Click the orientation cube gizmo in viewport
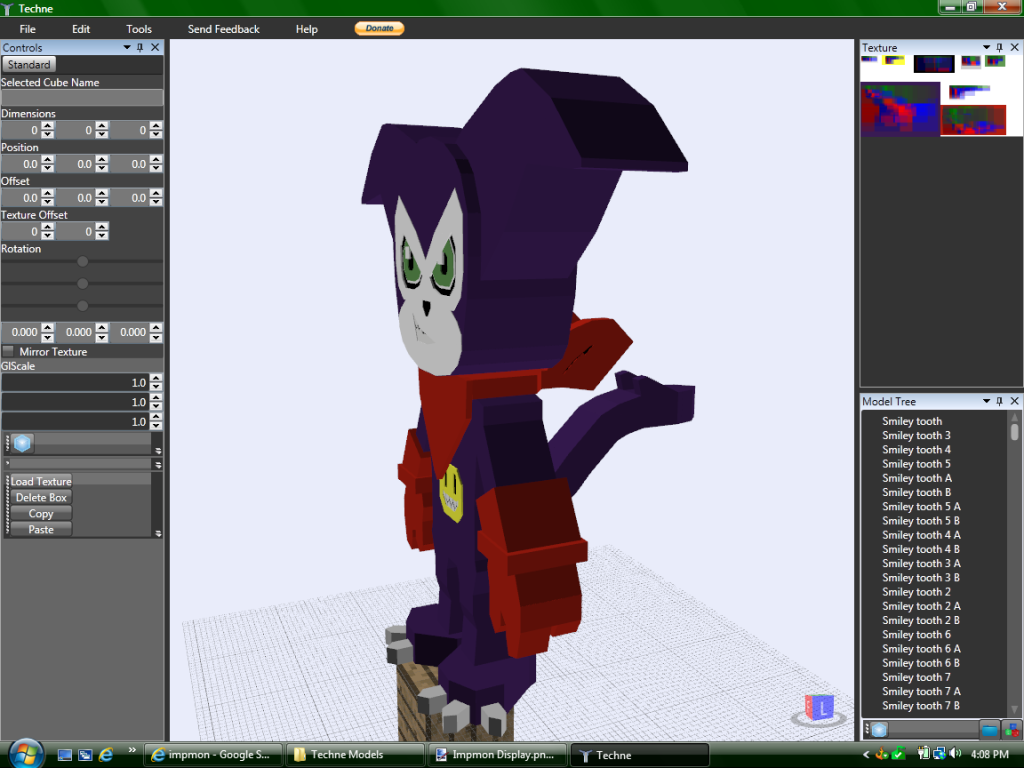This screenshot has width=1024, height=768. [x=819, y=709]
